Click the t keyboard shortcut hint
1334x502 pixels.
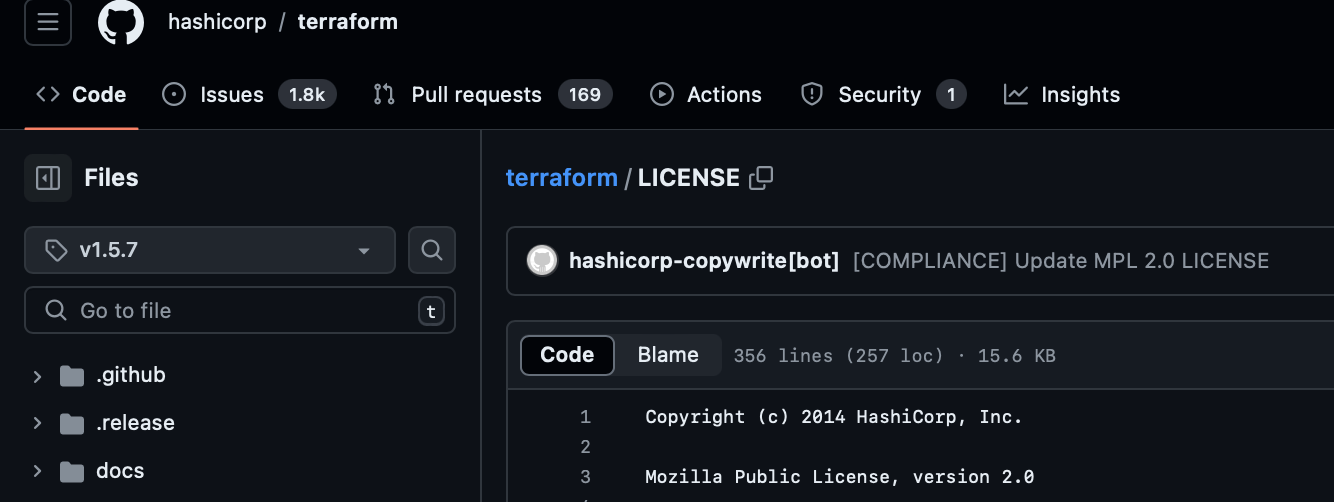point(431,312)
